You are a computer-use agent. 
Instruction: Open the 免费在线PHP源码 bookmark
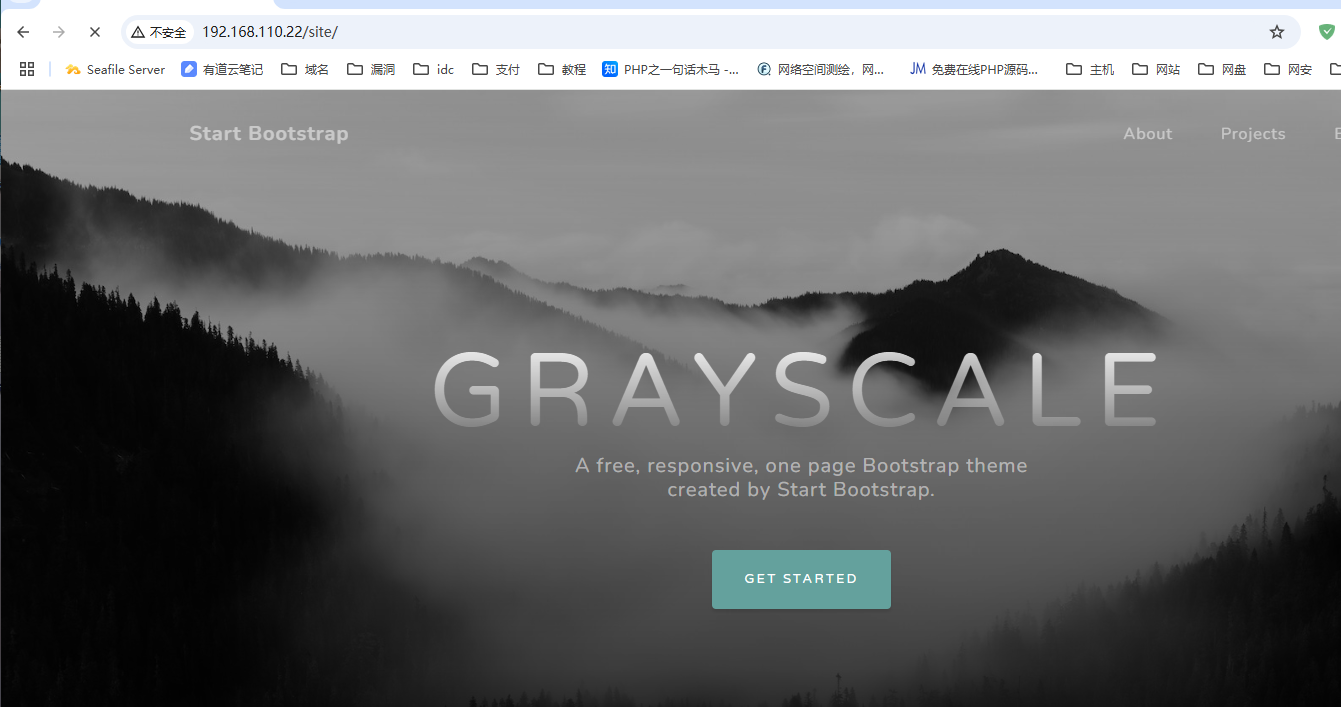coord(974,69)
